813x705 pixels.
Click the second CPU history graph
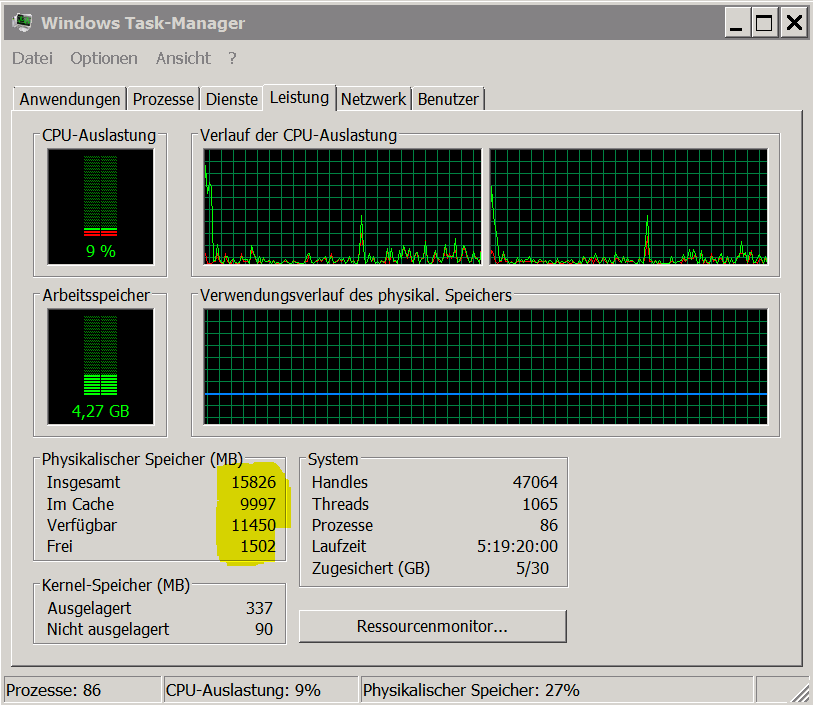click(628, 207)
